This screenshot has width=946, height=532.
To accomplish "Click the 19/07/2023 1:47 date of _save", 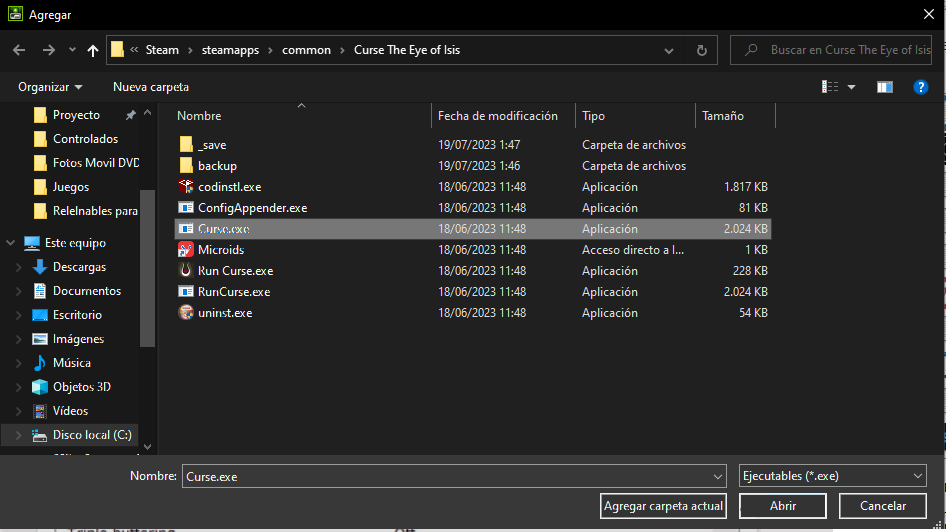I will pyautogui.click(x=479, y=145).
